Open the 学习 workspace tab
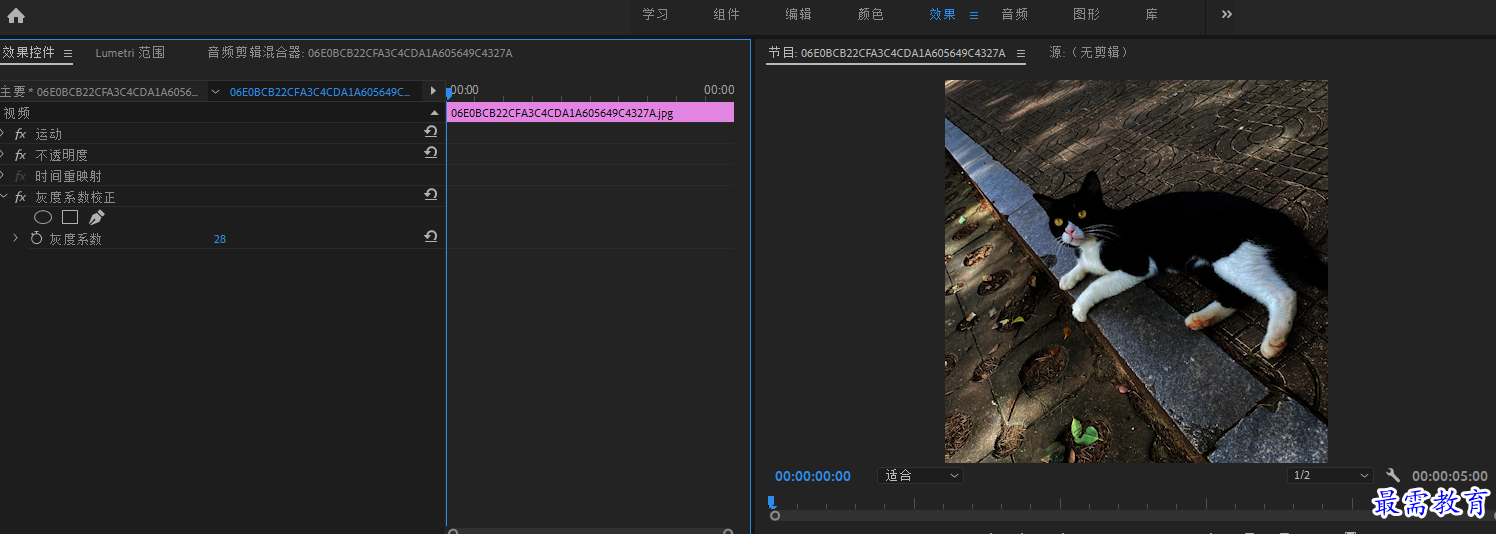1496x534 pixels. tap(655, 14)
